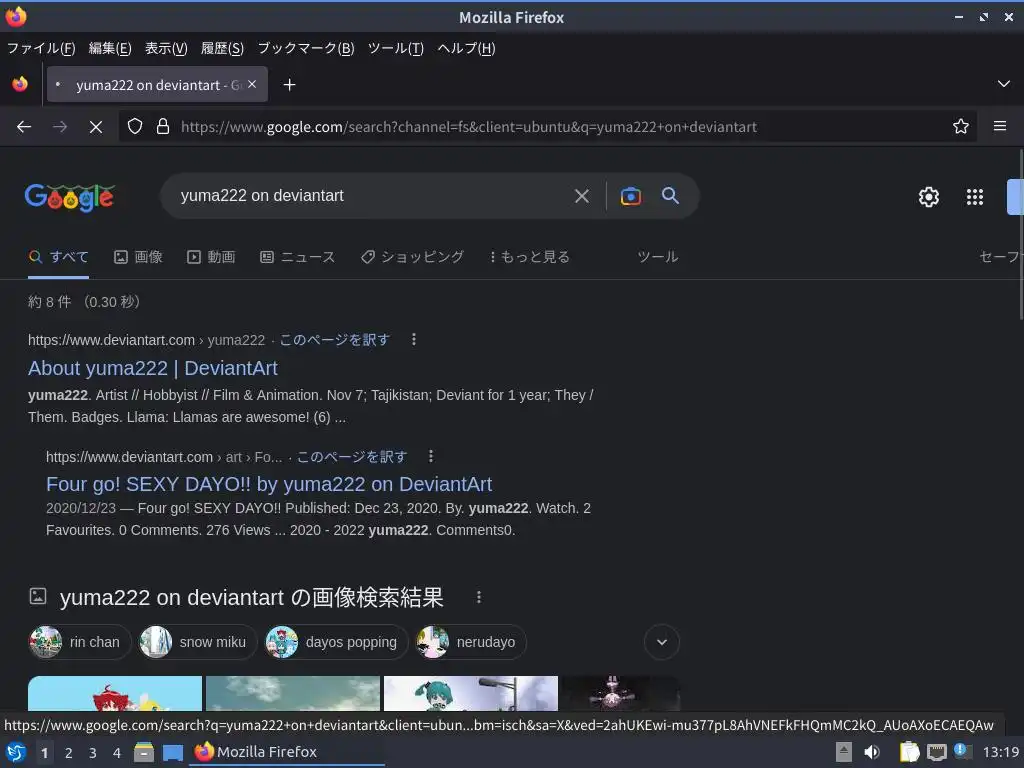
Task: Translate second result このページを訳す
Action: pyautogui.click(x=352, y=456)
